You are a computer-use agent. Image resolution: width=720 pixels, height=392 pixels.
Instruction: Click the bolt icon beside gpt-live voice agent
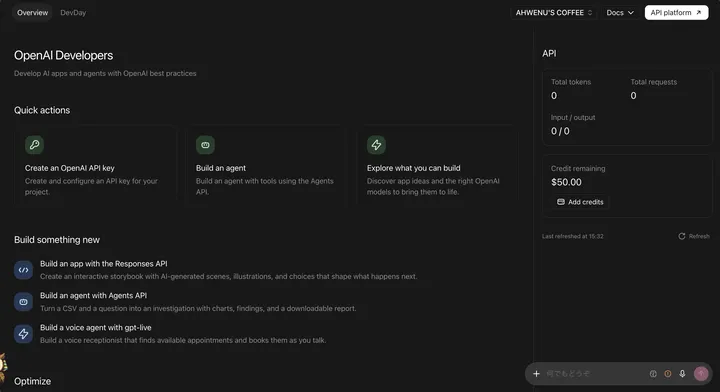tap(23, 334)
